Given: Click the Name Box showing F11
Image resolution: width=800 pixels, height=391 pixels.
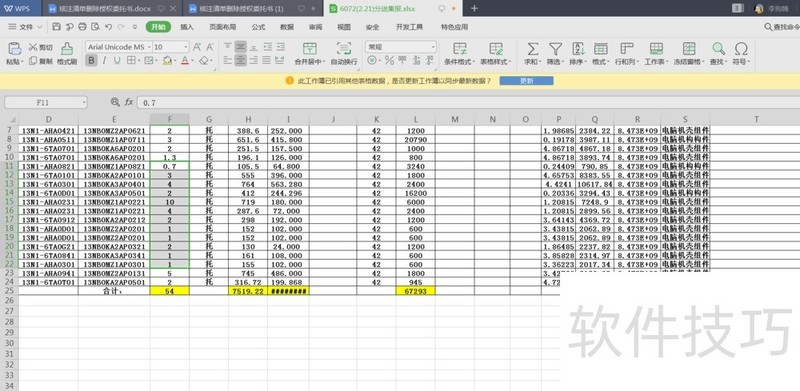Looking at the screenshot, I should pos(45,103).
